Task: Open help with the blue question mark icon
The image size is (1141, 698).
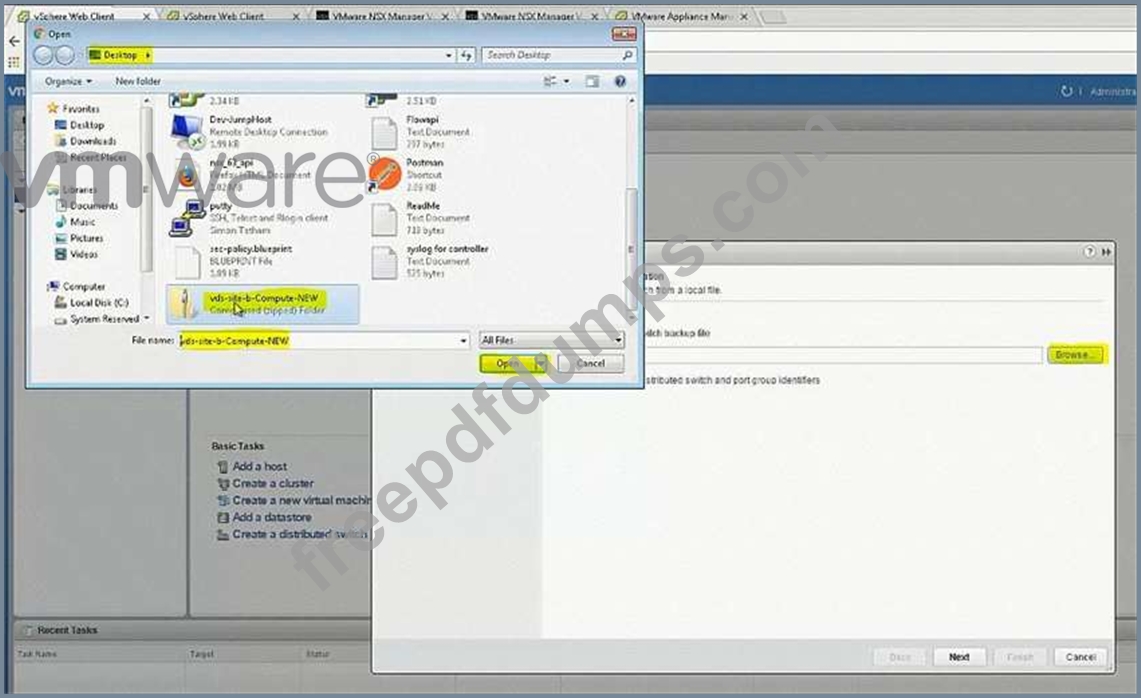Action: (x=620, y=82)
